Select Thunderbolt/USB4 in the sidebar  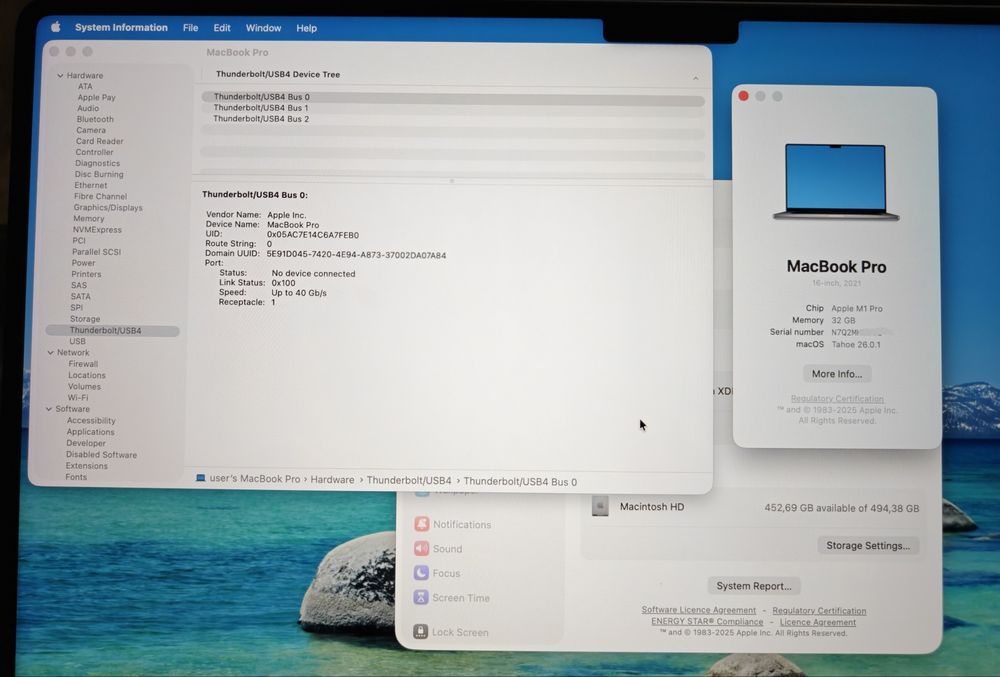(x=112, y=331)
